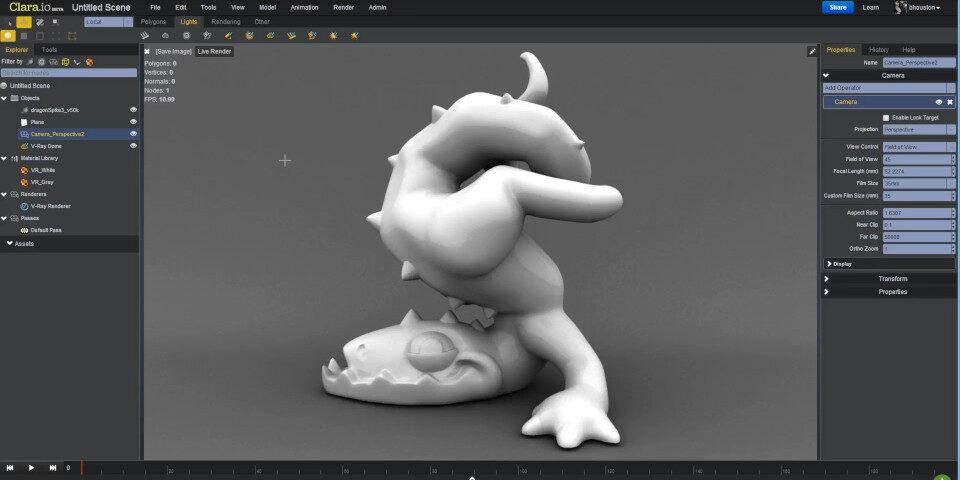Click the last light icon in Lights toolbar
The image size is (960, 480).
coord(353,35)
